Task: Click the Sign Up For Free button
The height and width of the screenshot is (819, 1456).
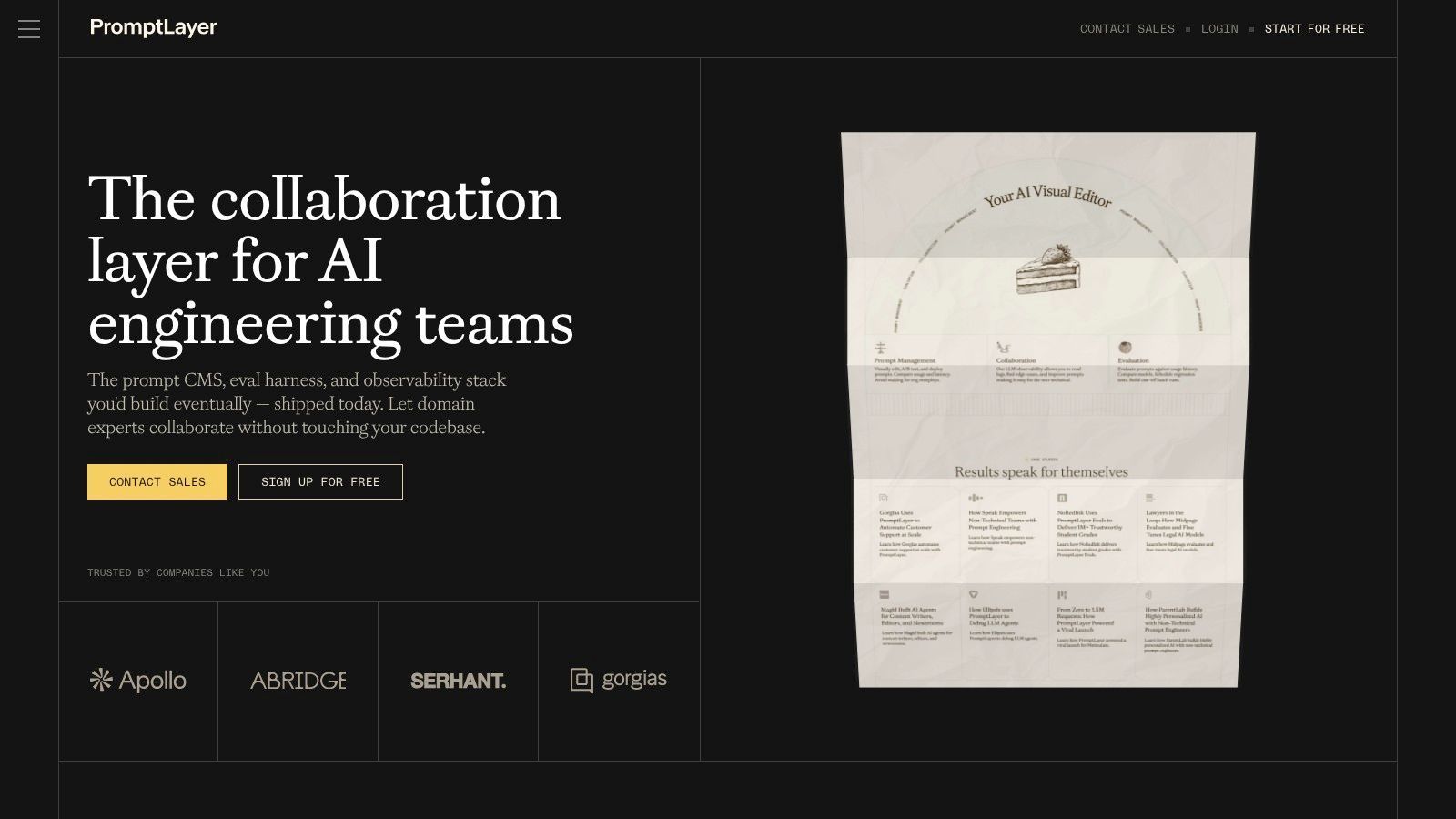Action: pyautogui.click(x=320, y=481)
